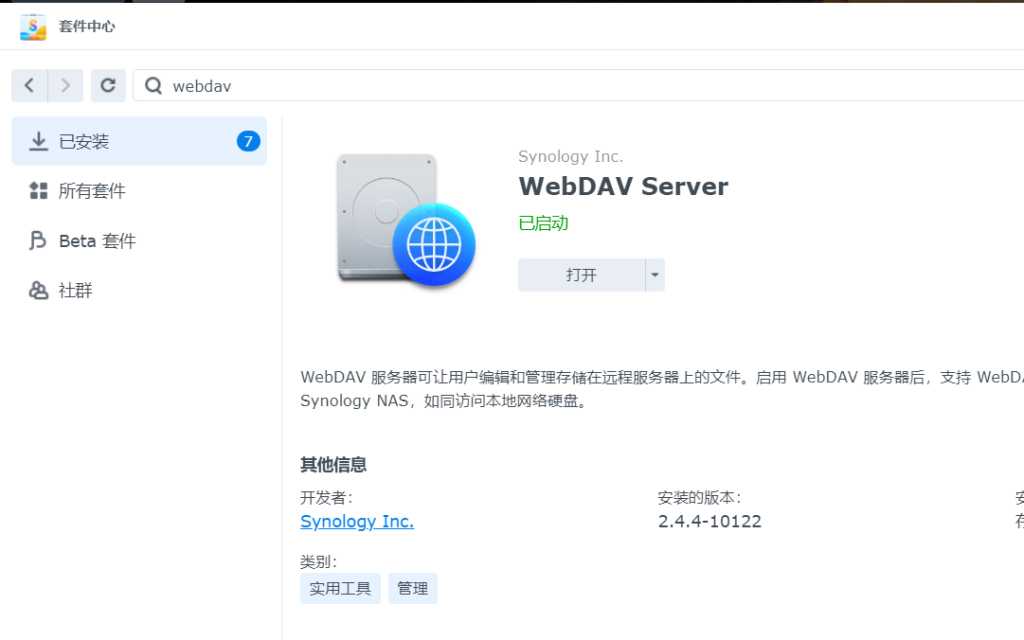The image size is (1024, 640).
Task: Click the 类别 label
Action: coord(319,561)
